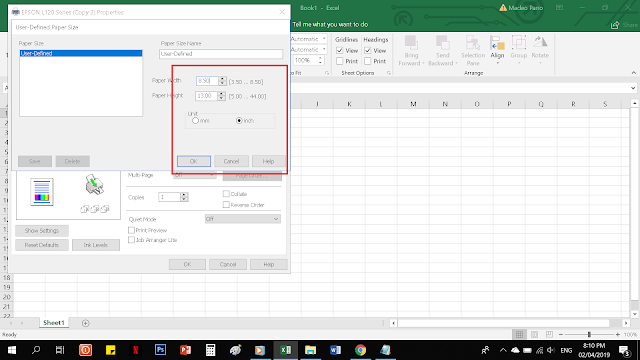Select User-Defined in Paper Size list
Screen dimensions: 640x360
click(81, 53)
